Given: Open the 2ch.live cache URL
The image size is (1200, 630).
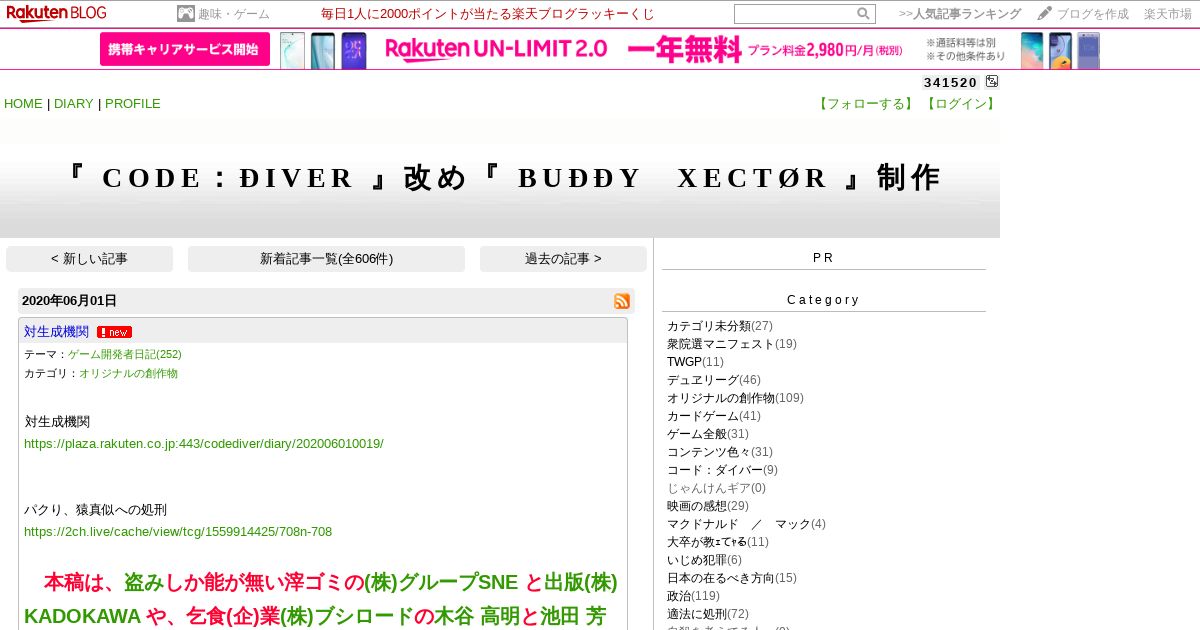Looking at the screenshot, I should [178, 532].
